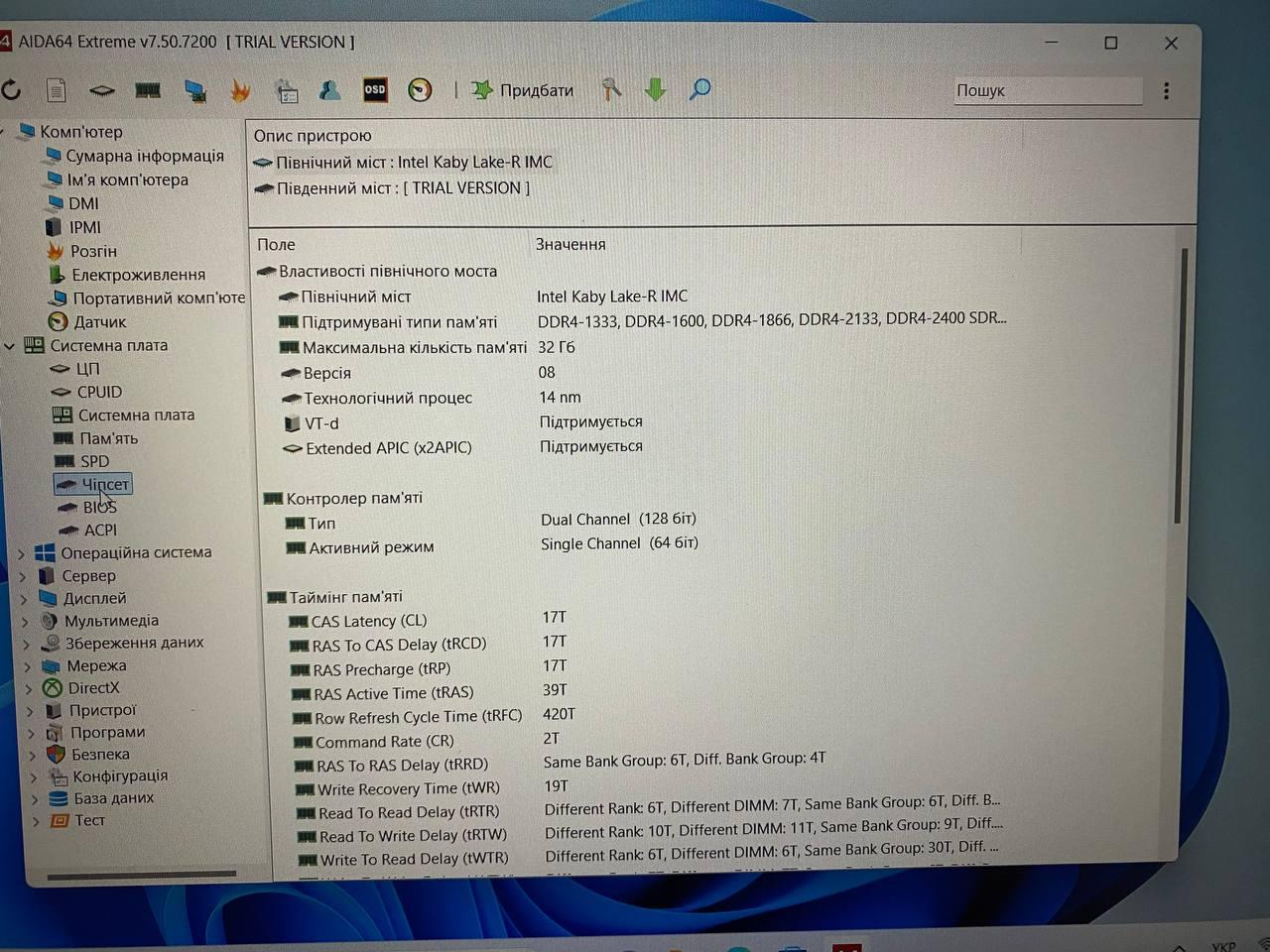Image resolution: width=1270 pixels, height=952 pixels.
Task: Select the CPUID tree item
Action: (99, 392)
